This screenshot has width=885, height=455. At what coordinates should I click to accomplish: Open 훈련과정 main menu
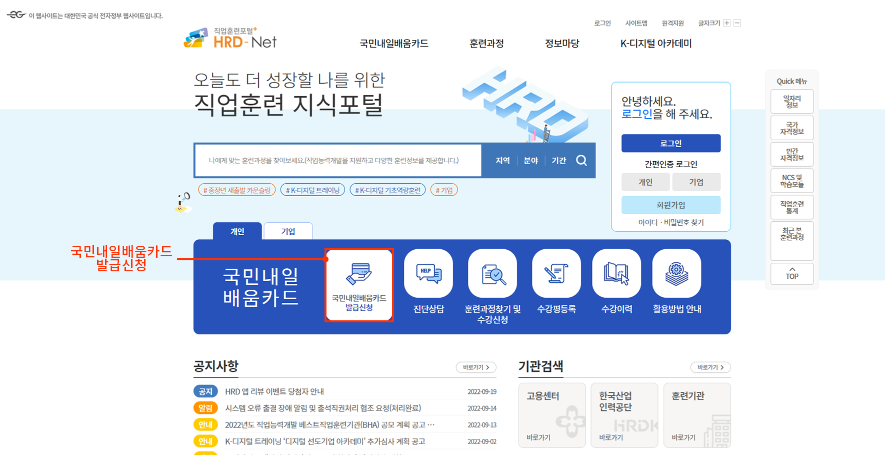coord(487,43)
